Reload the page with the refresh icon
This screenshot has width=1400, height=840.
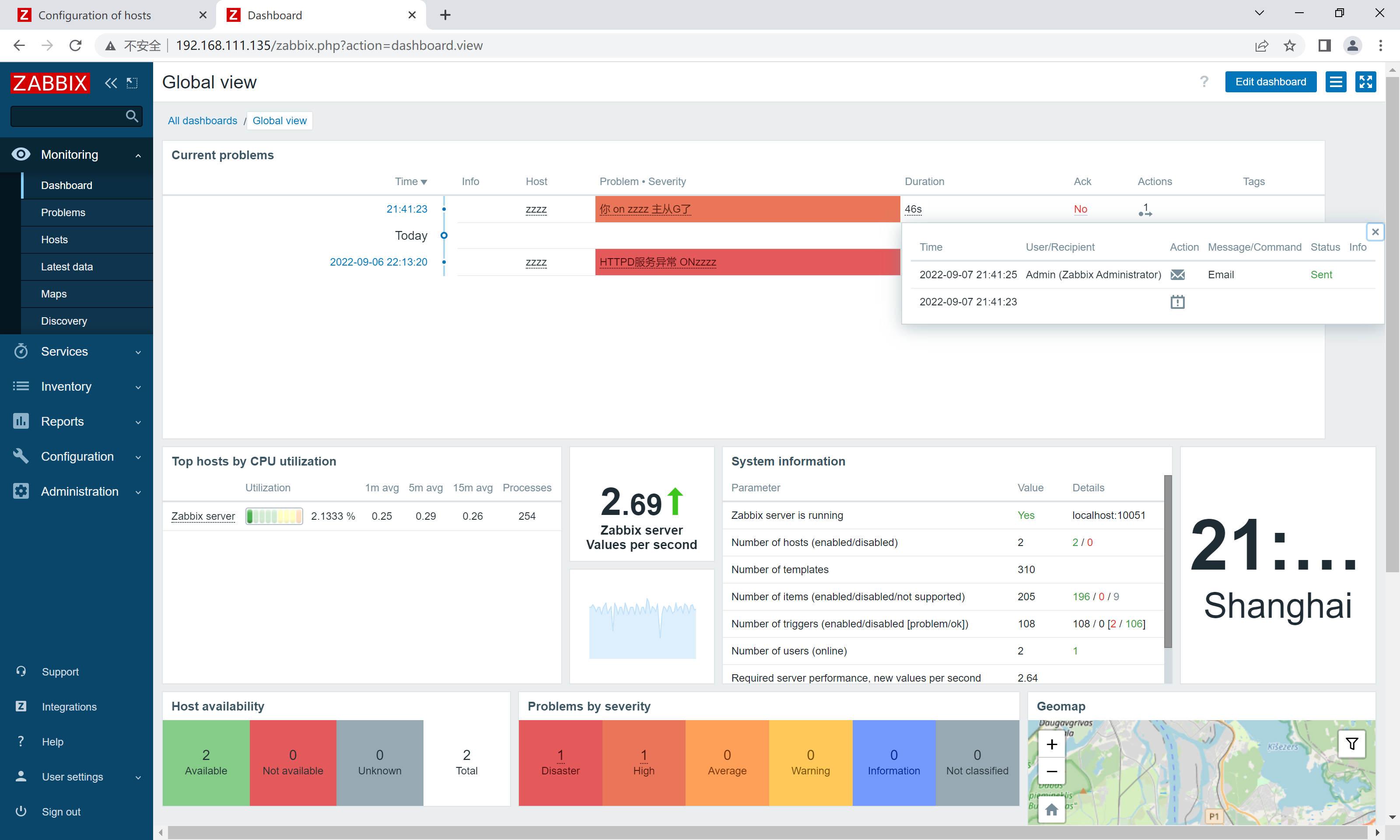(75, 45)
